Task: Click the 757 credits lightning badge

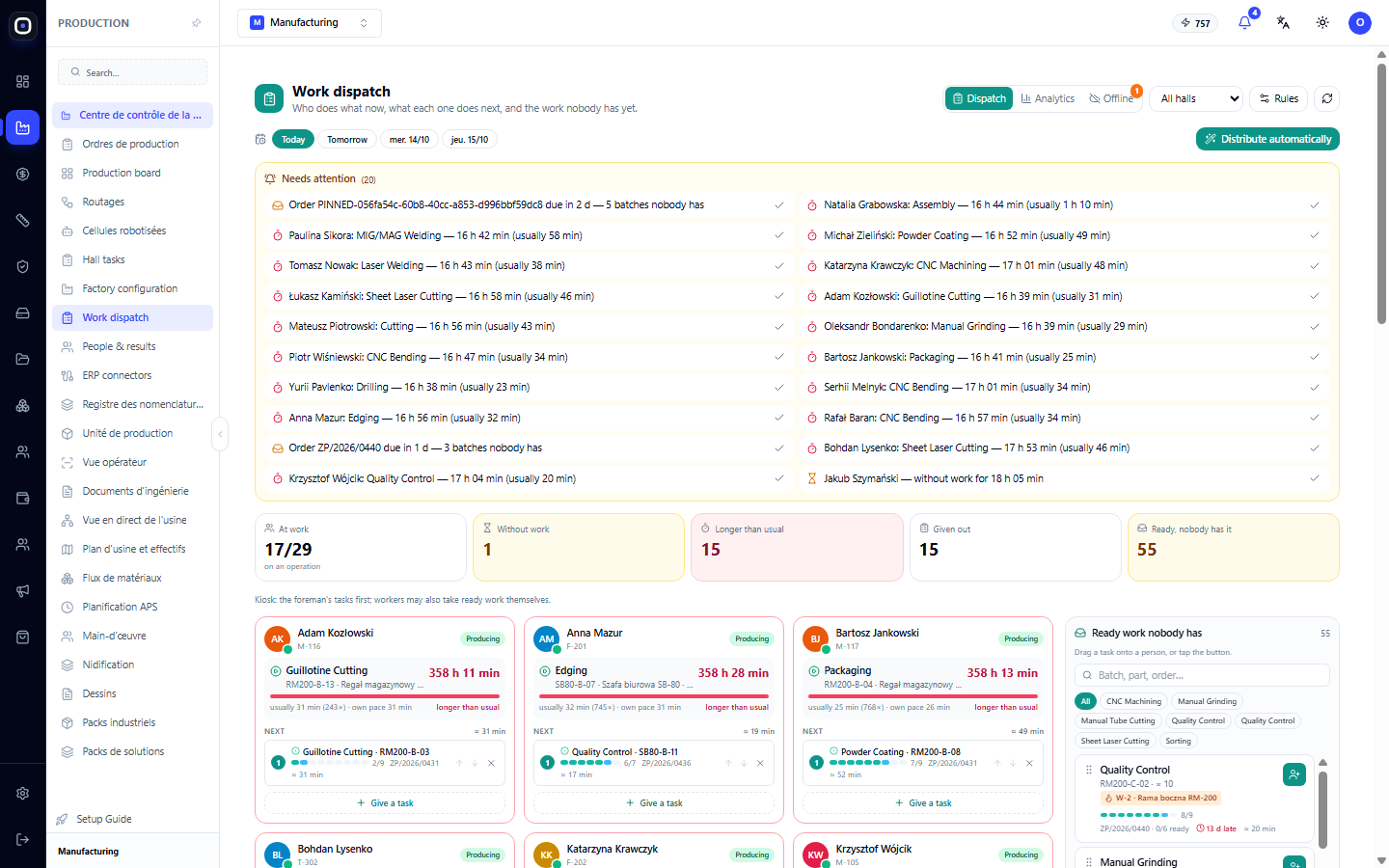Action: pyautogui.click(x=1195, y=23)
